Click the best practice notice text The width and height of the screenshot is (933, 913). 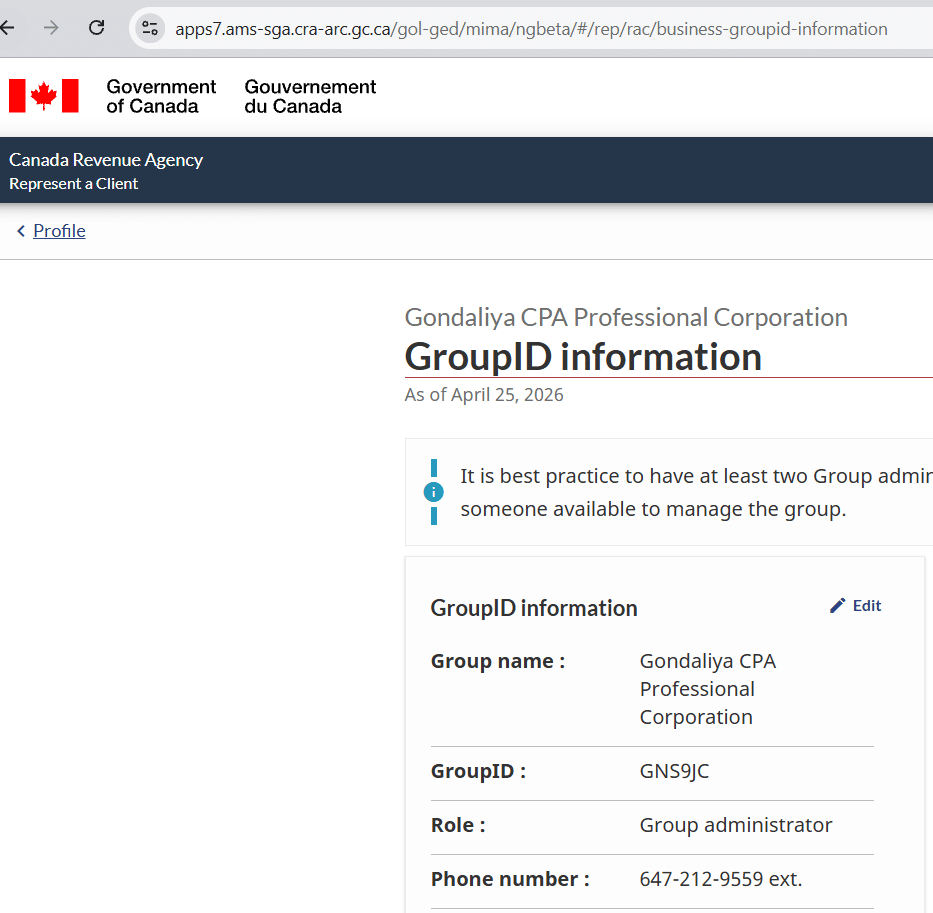696,492
